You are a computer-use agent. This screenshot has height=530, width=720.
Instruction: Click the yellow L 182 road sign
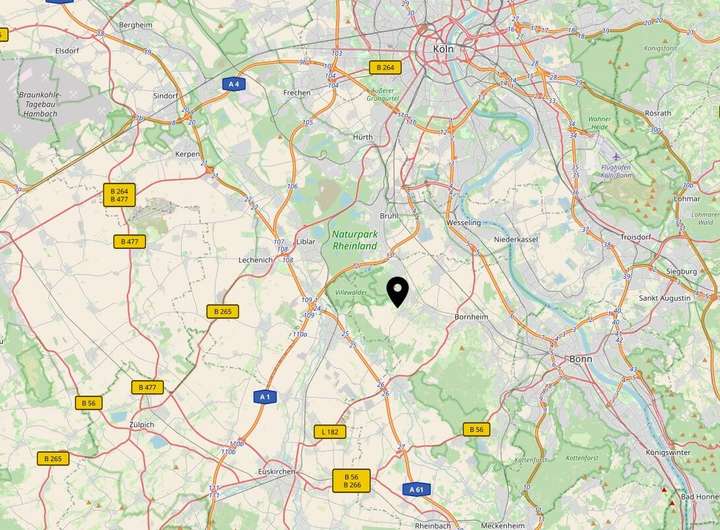point(330,432)
